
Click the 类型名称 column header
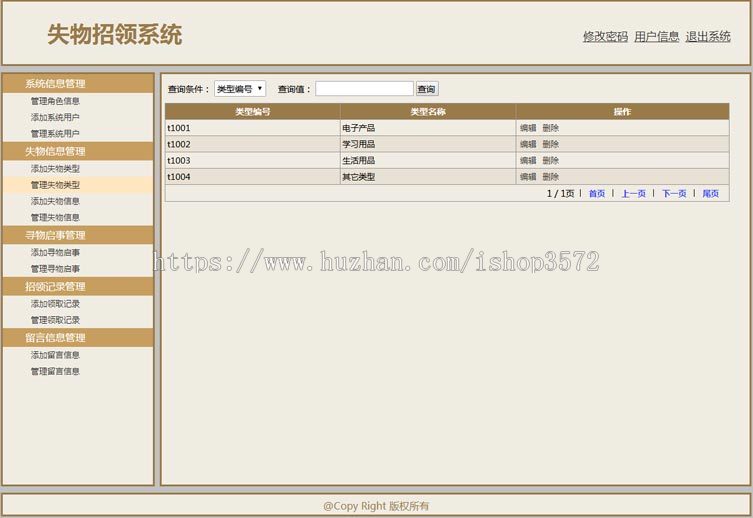pyautogui.click(x=428, y=111)
